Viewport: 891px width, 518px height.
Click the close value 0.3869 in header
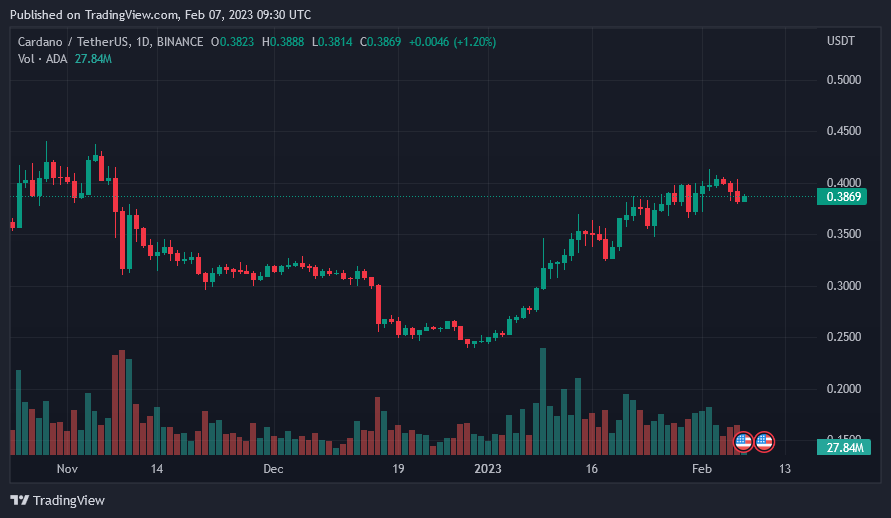pyautogui.click(x=384, y=42)
